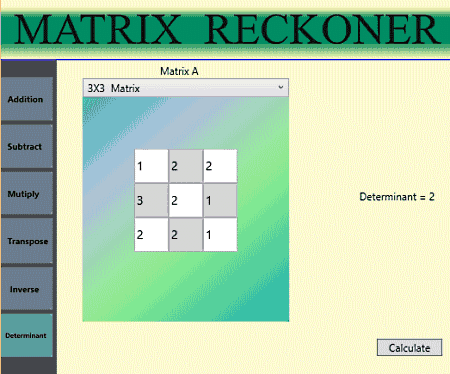Click the third-row middle matrix cell
This screenshot has height=374, width=450.
186,235
